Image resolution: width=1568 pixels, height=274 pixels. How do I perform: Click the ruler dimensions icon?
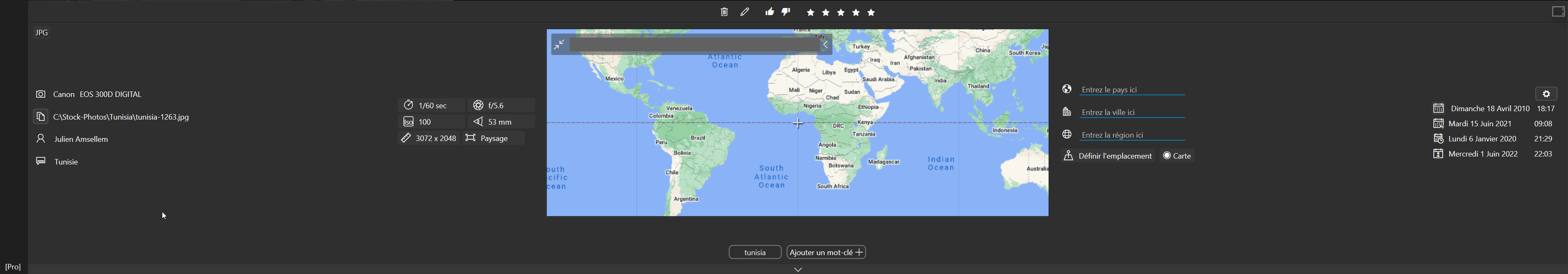point(406,138)
